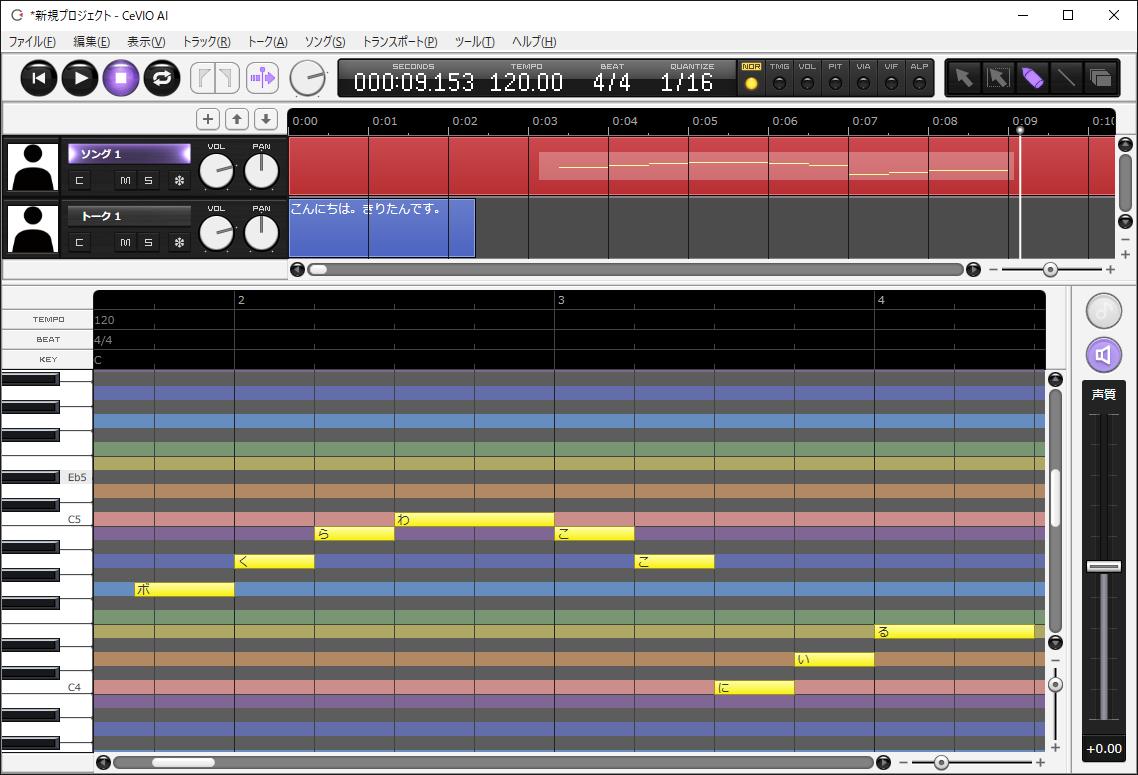This screenshot has width=1138, height=775.
Task: Switch to ALP parameter edit mode
Action: (x=920, y=78)
